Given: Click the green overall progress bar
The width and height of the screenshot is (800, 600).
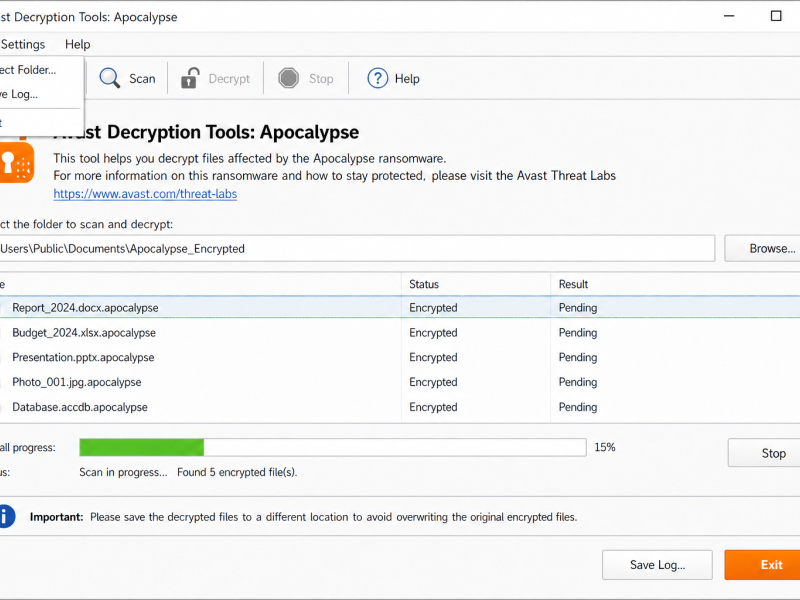Looking at the screenshot, I should coord(333,447).
